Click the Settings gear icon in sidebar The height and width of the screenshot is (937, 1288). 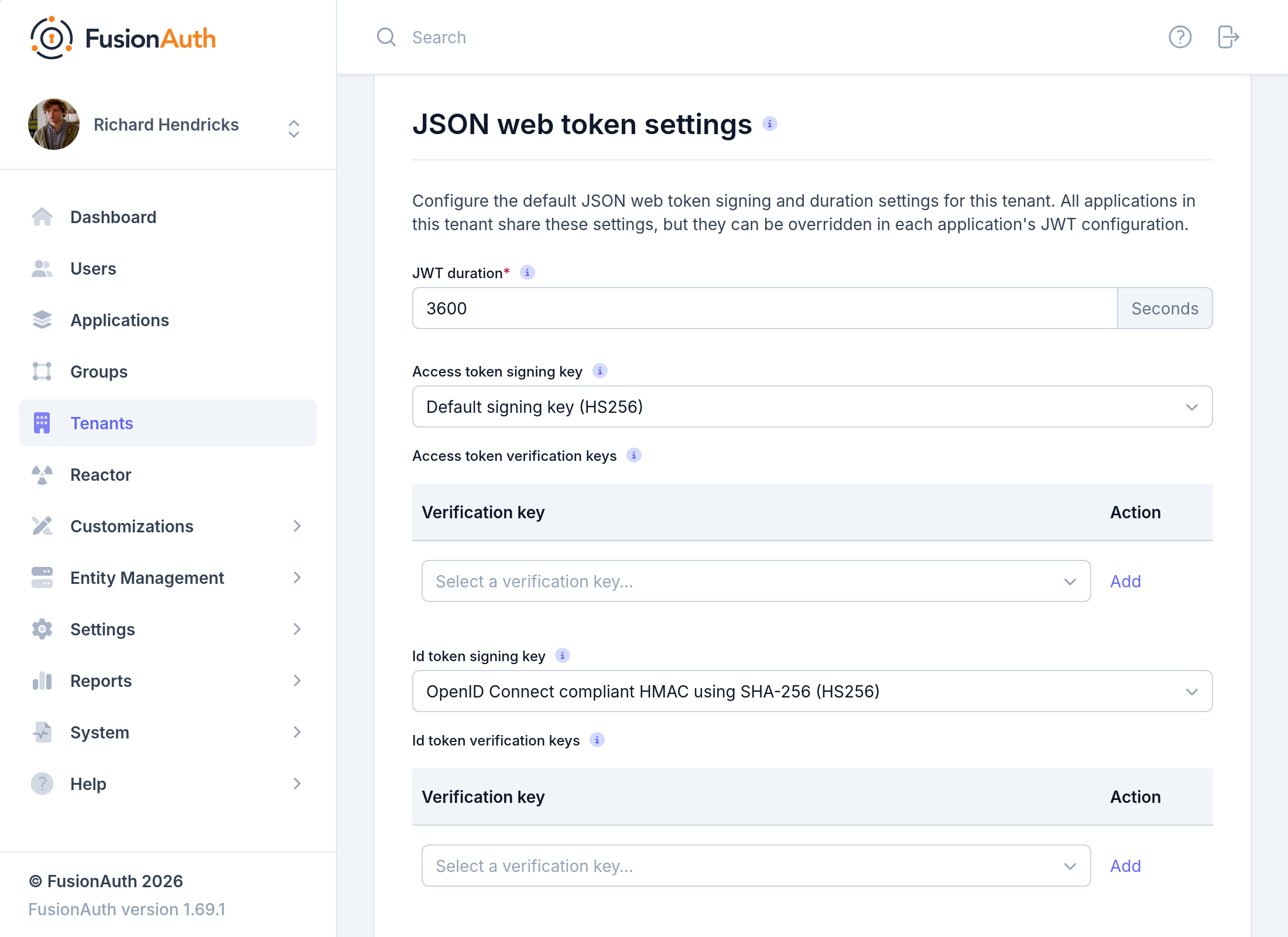click(x=42, y=629)
